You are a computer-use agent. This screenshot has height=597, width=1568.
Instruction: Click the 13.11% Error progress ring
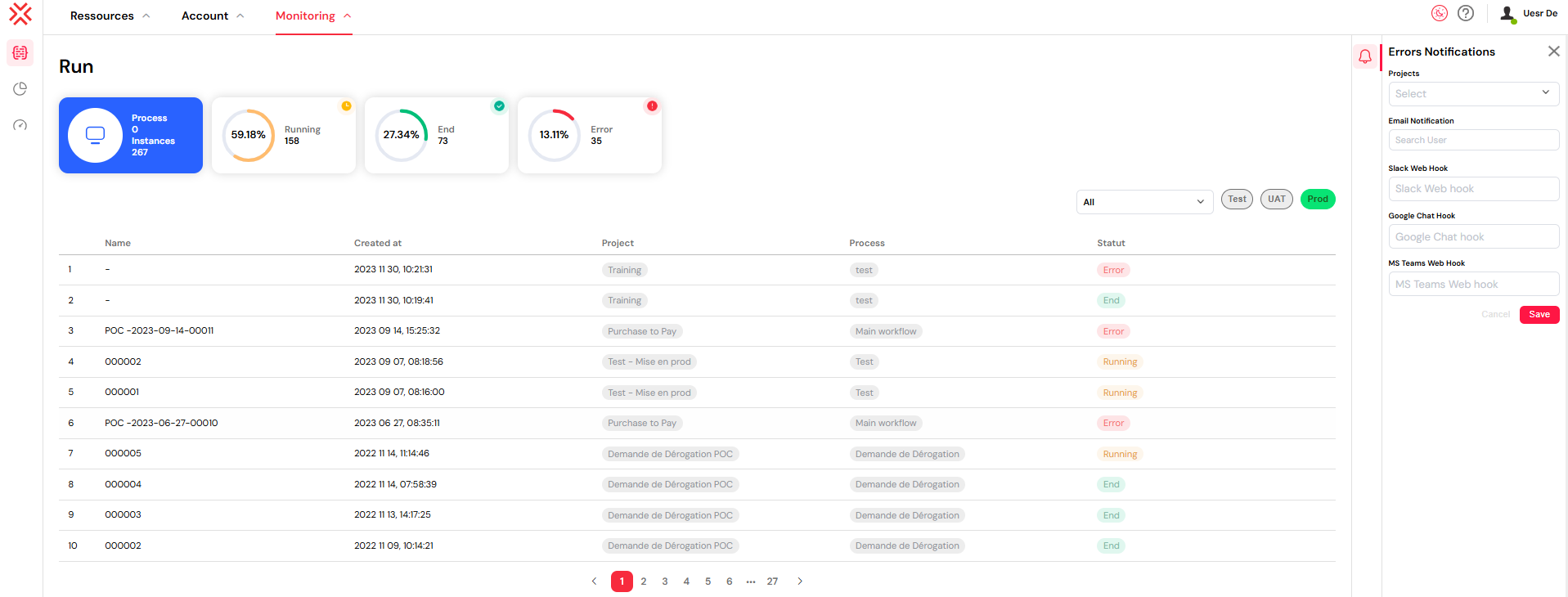point(554,135)
